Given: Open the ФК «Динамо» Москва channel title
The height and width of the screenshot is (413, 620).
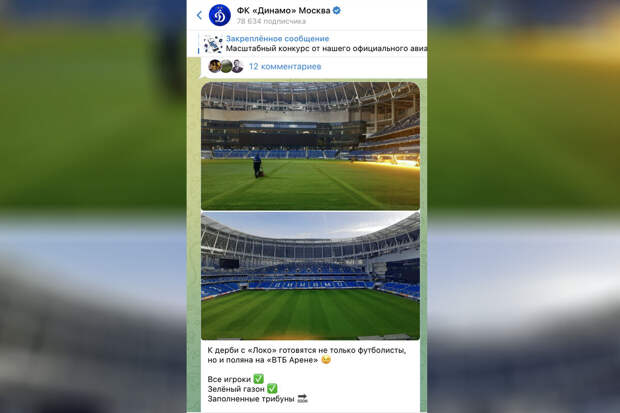Looking at the screenshot, I should [283, 11].
